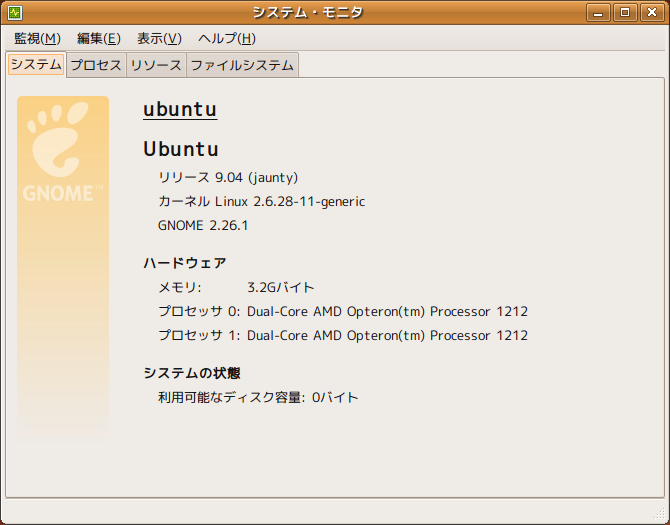Show the ファイルシステム tab
670x525 pixels.
242,65
